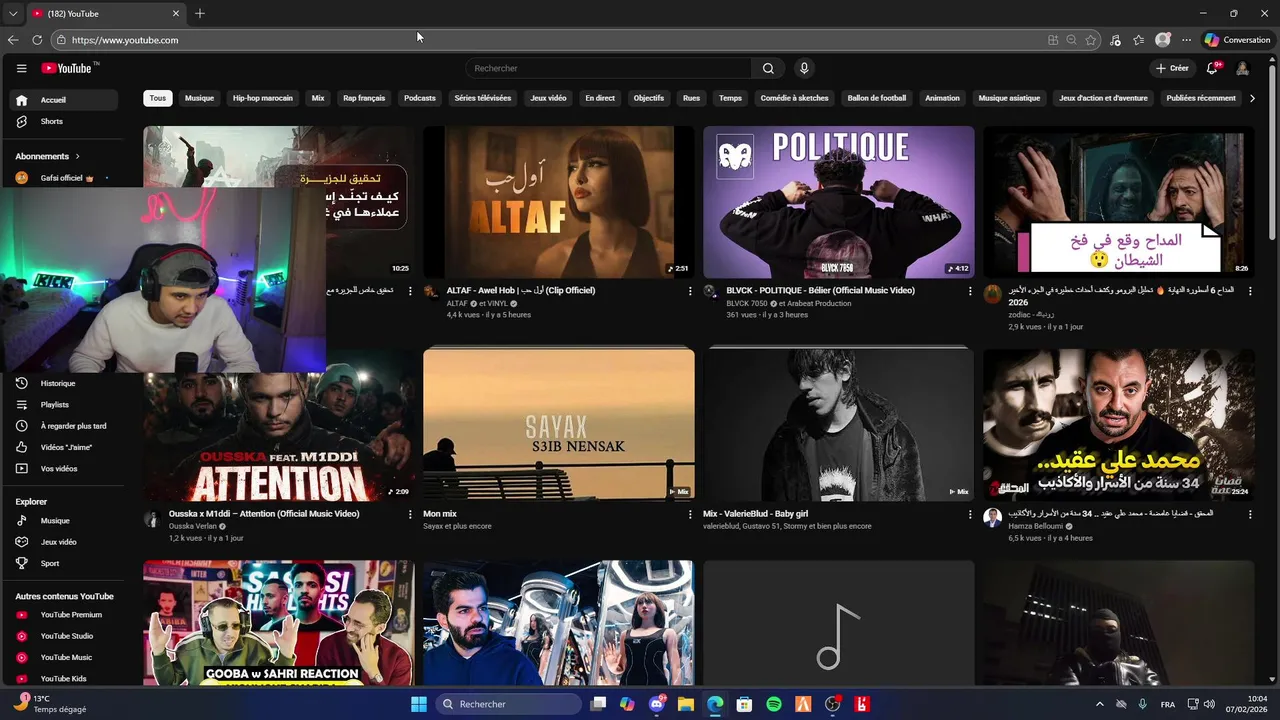Open the YouTube hamburger guide menu
Screen dimensions: 1280x720
(21, 68)
